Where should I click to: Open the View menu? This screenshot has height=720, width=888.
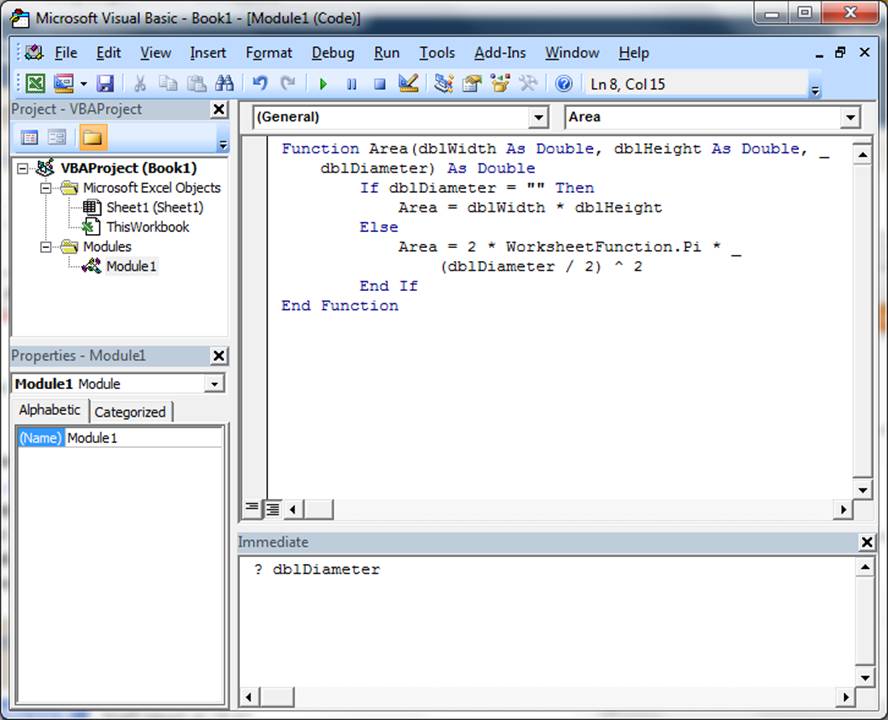click(x=156, y=53)
